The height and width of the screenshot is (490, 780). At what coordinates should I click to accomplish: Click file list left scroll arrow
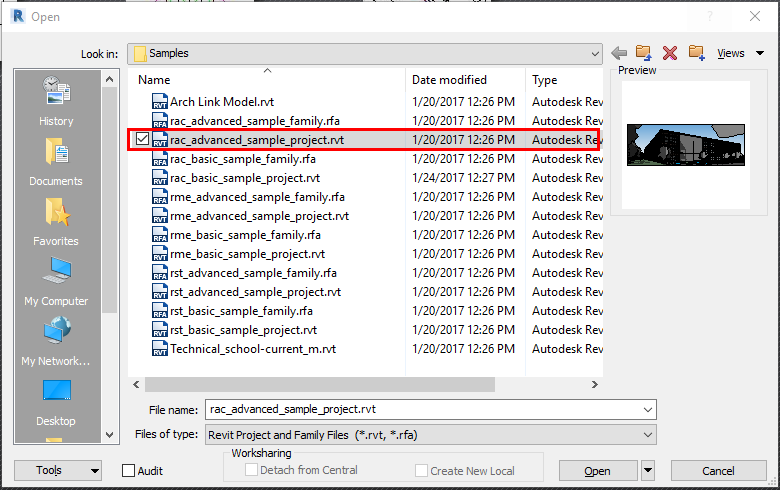point(136,385)
